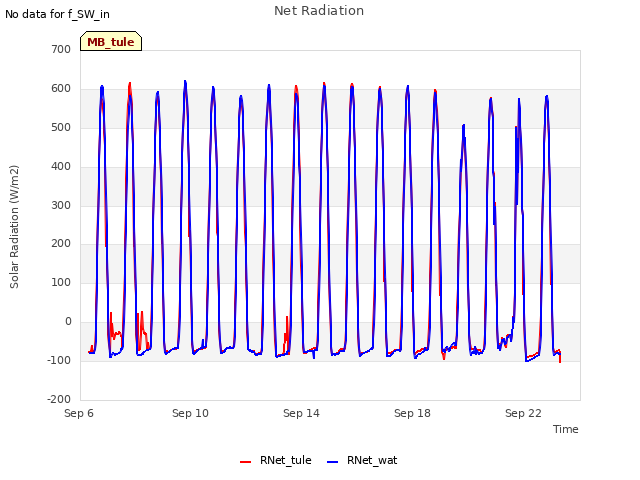Click the 300 y-axis tick label
Viewport: 640px width, 480px height.
[x=61, y=205]
